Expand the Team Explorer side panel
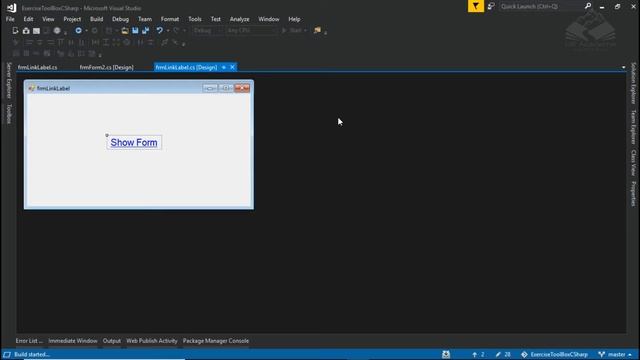640x360 pixels. pyautogui.click(x=633, y=127)
